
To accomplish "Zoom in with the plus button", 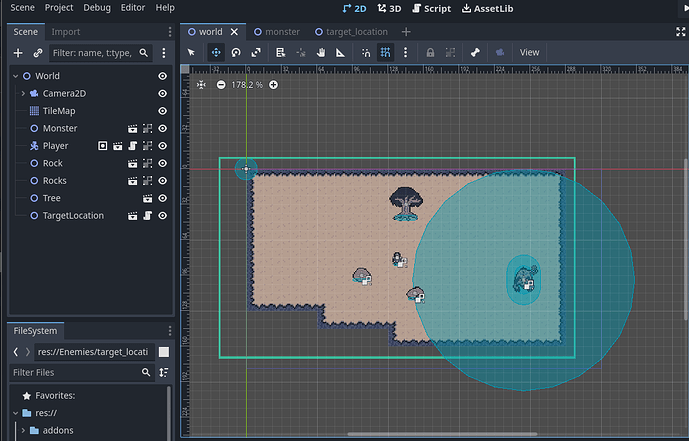I will pyautogui.click(x=273, y=85).
